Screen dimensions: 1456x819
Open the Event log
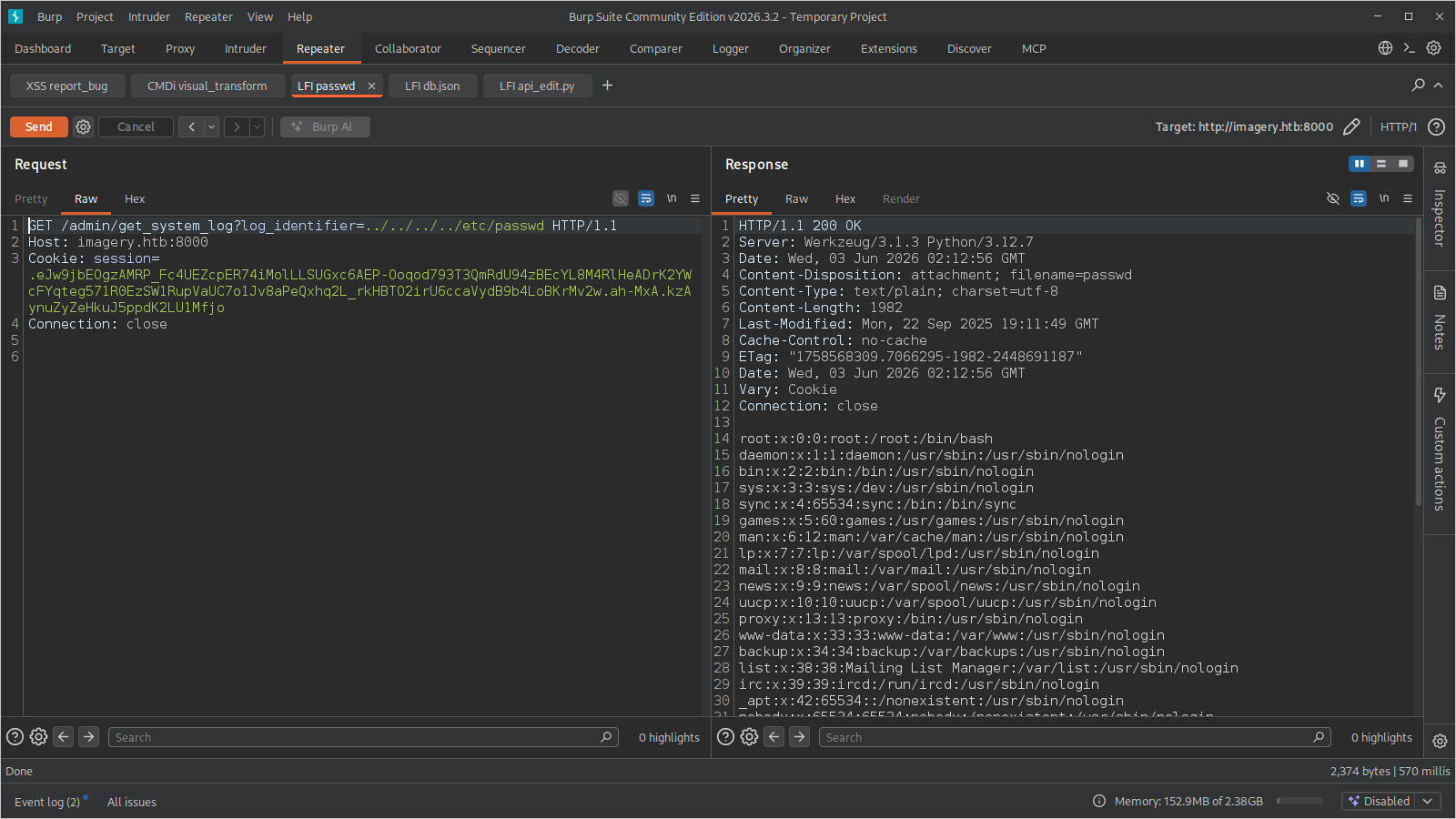click(x=47, y=802)
